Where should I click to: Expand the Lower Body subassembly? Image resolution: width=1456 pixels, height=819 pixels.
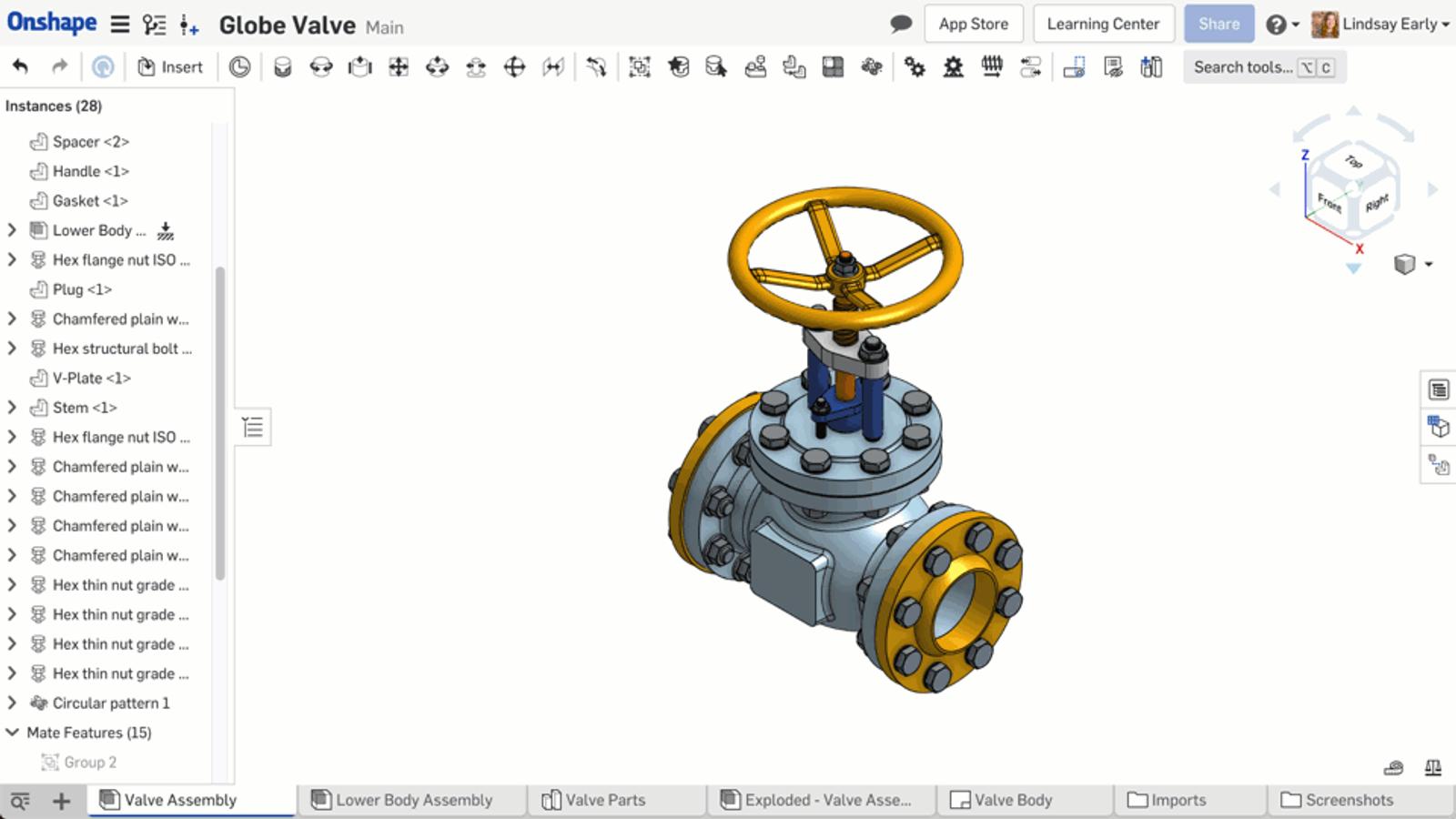pyautogui.click(x=12, y=230)
